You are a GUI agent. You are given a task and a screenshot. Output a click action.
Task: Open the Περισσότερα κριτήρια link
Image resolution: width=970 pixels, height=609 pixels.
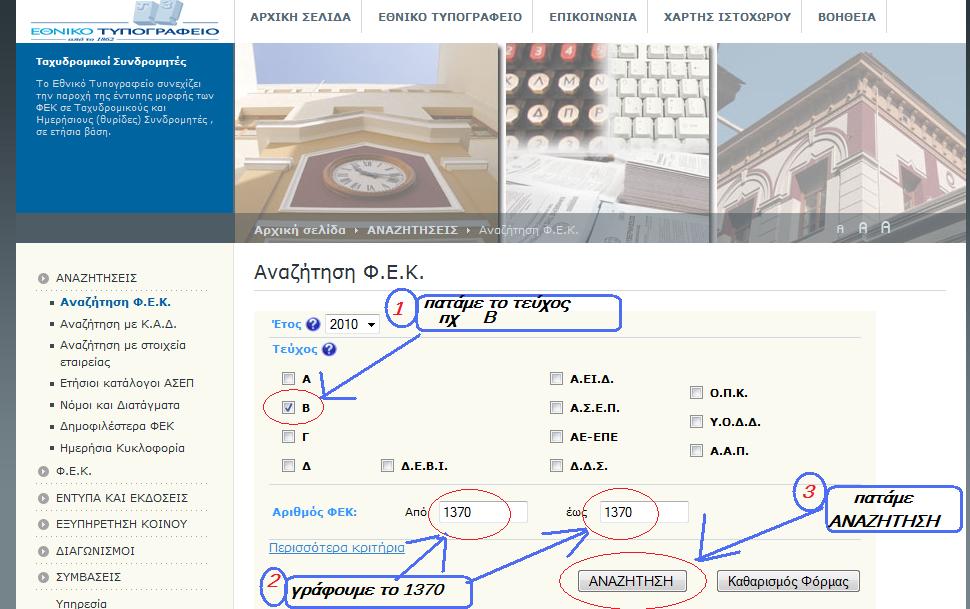pyautogui.click(x=337, y=548)
